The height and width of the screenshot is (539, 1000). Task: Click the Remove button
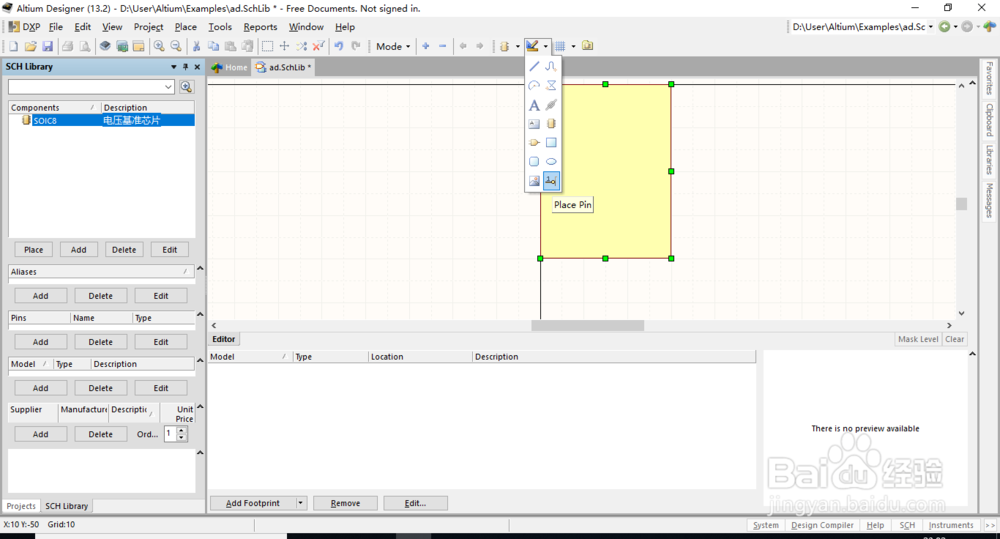(x=345, y=503)
